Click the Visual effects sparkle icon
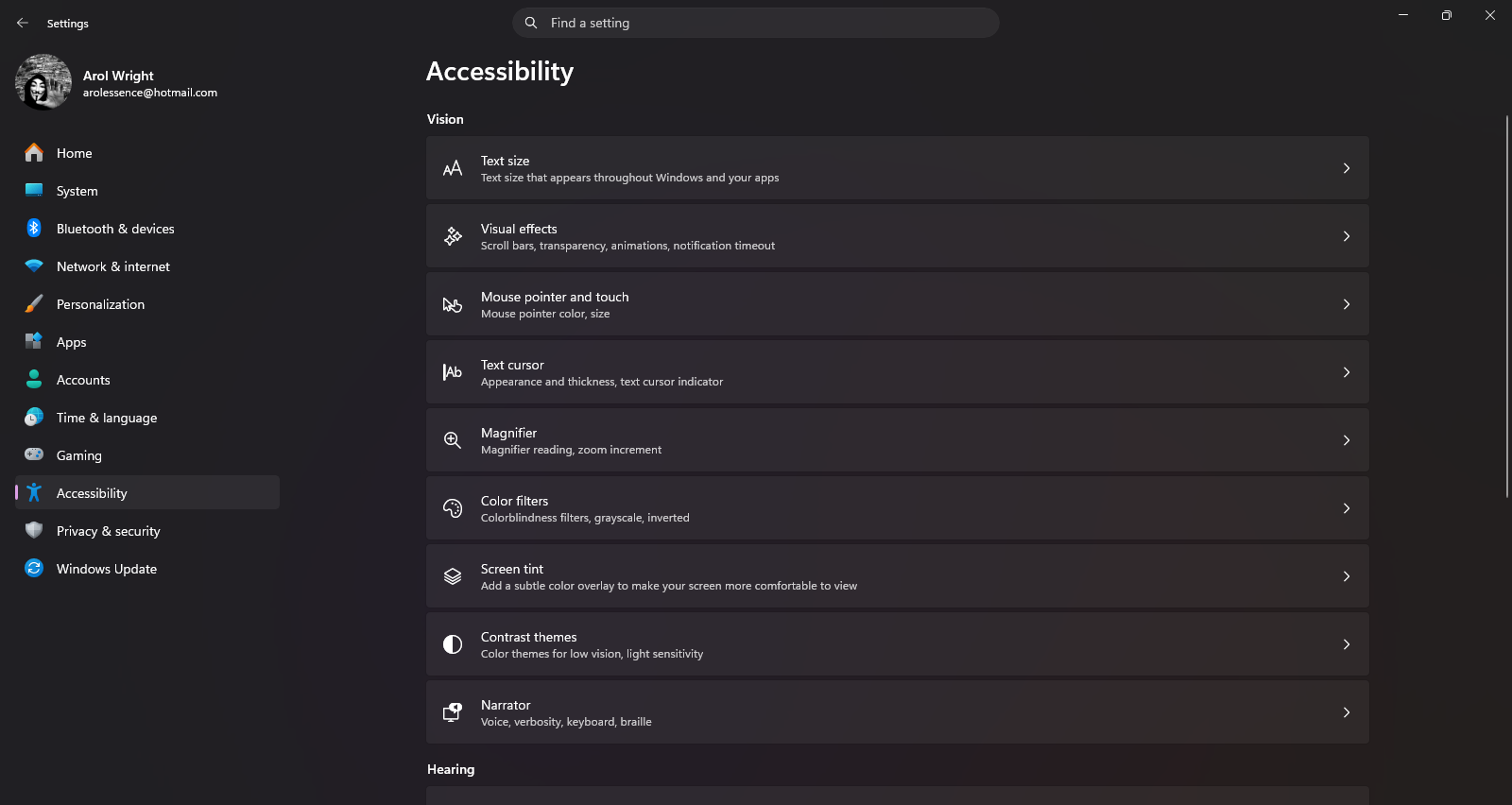 pos(453,236)
